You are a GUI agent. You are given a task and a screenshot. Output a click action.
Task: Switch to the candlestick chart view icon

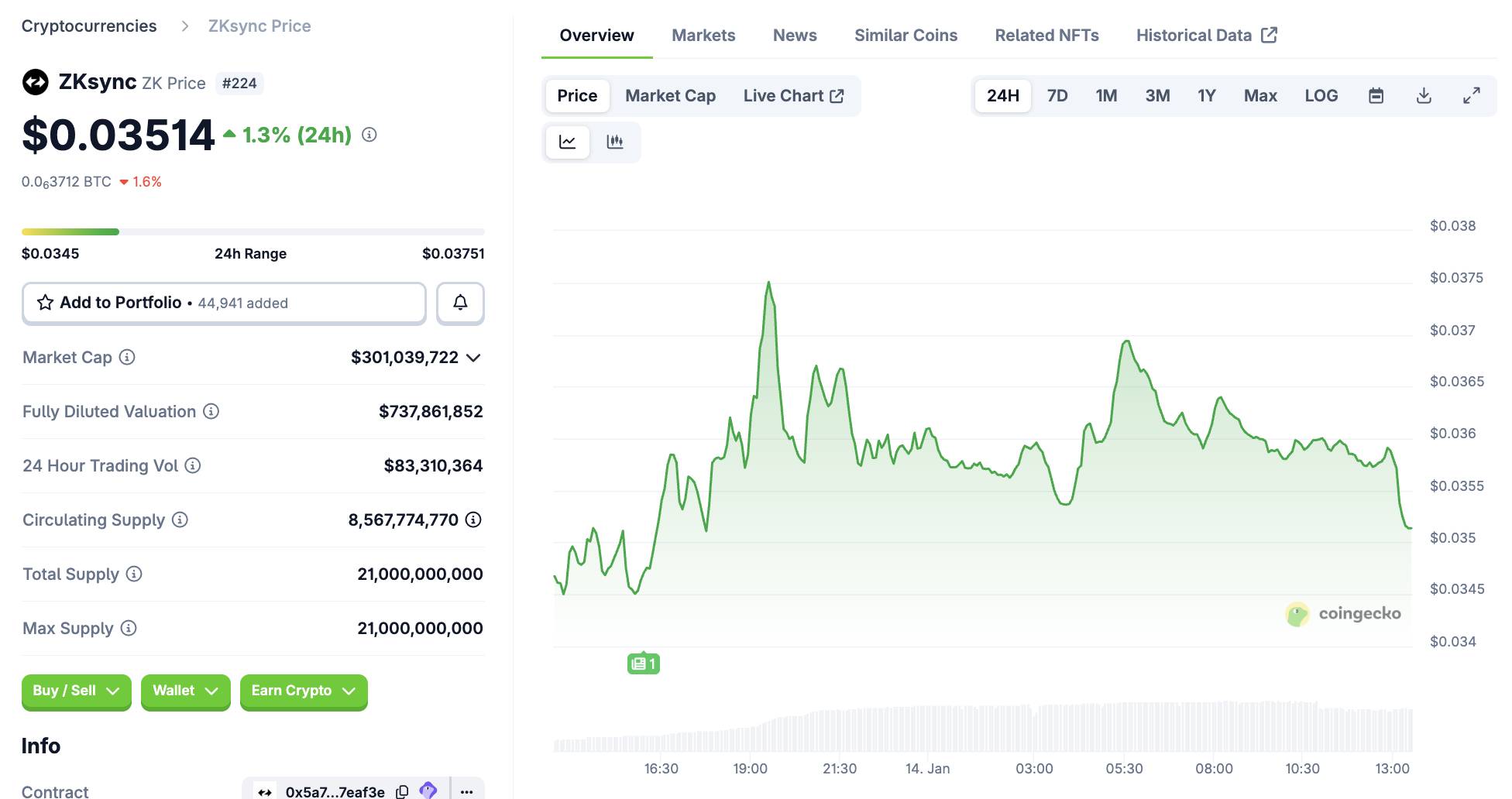point(615,142)
